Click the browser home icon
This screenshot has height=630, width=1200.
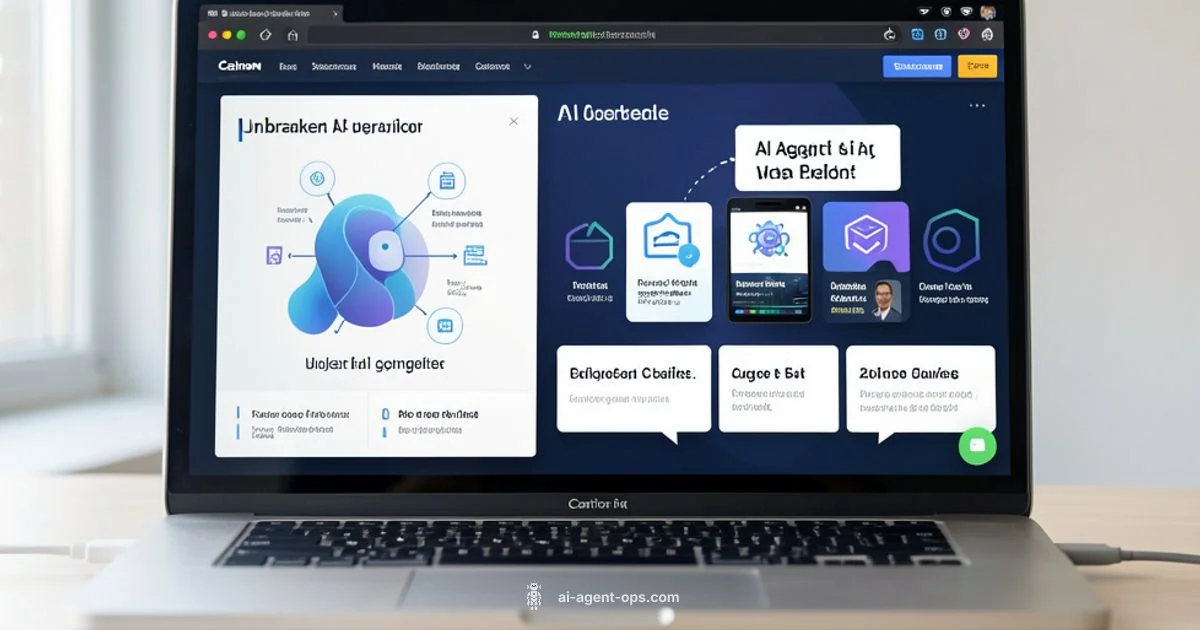click(292, 34)
